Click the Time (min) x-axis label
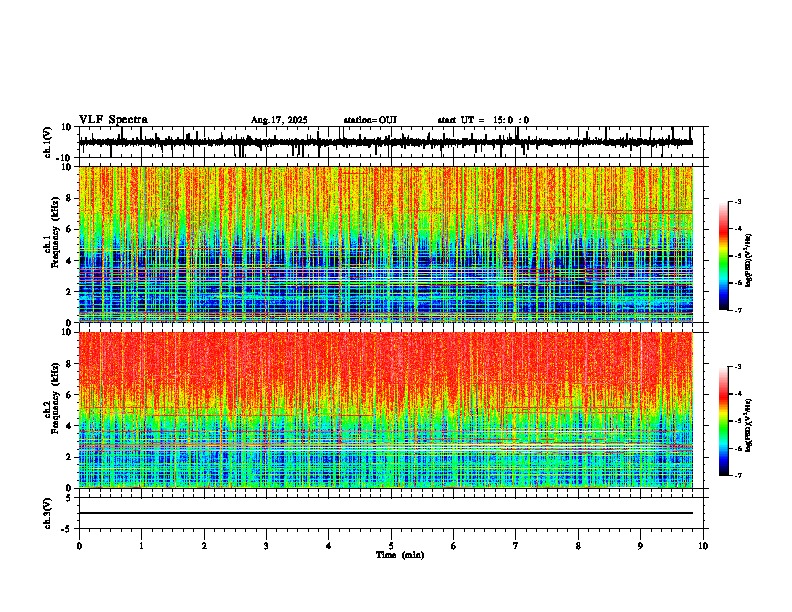792x612 pixels. click(400, 555)
